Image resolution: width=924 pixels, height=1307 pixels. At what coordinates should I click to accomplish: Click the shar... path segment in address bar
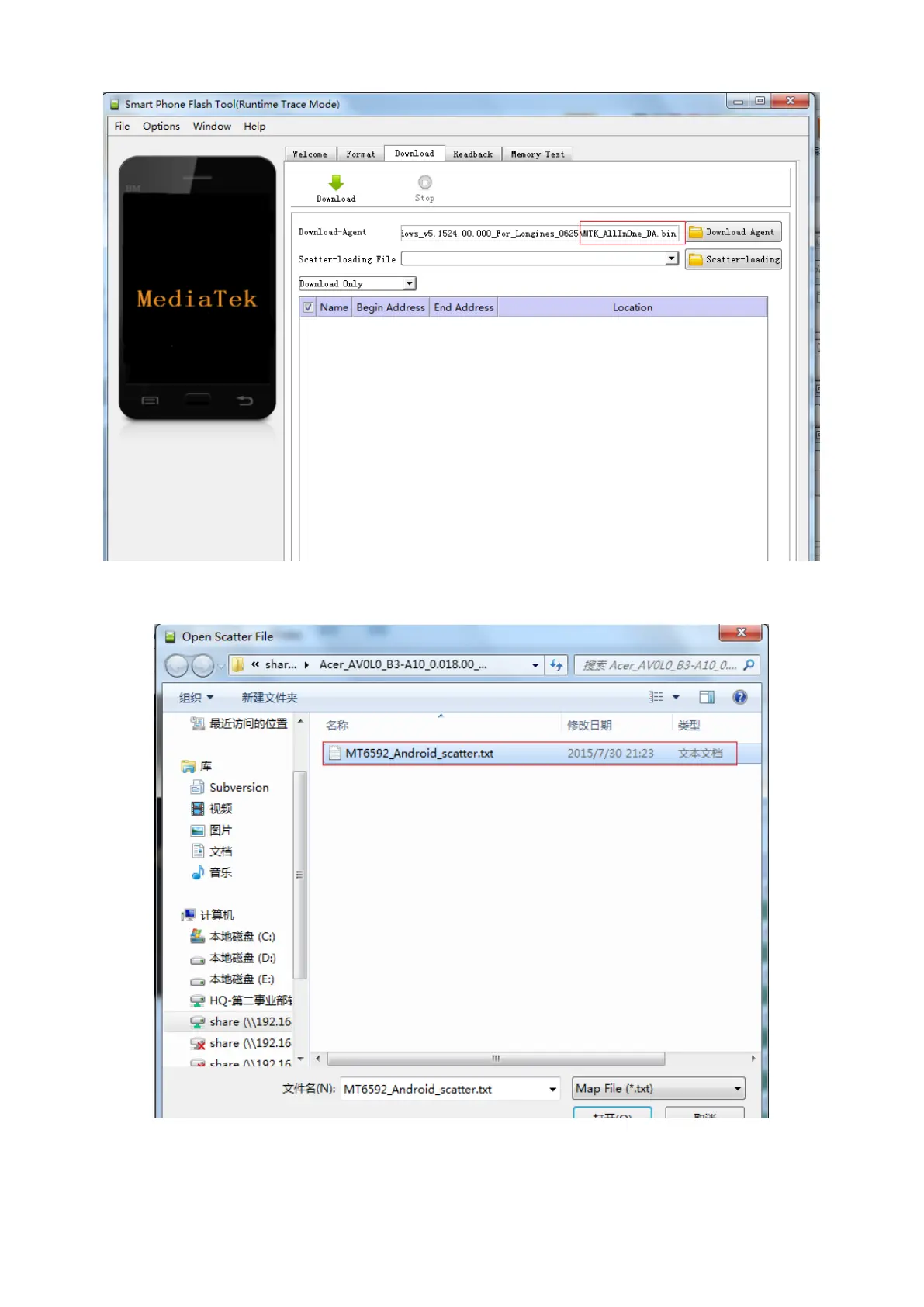coord(280,664)
